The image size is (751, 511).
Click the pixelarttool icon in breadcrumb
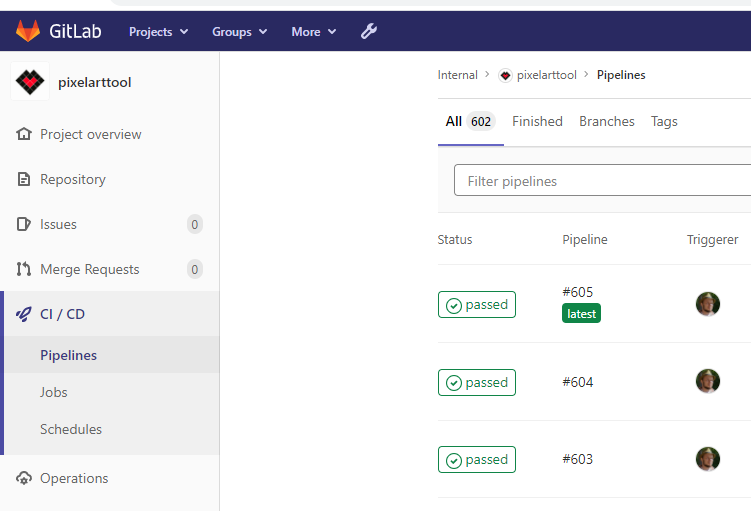(x=505, y=75)
